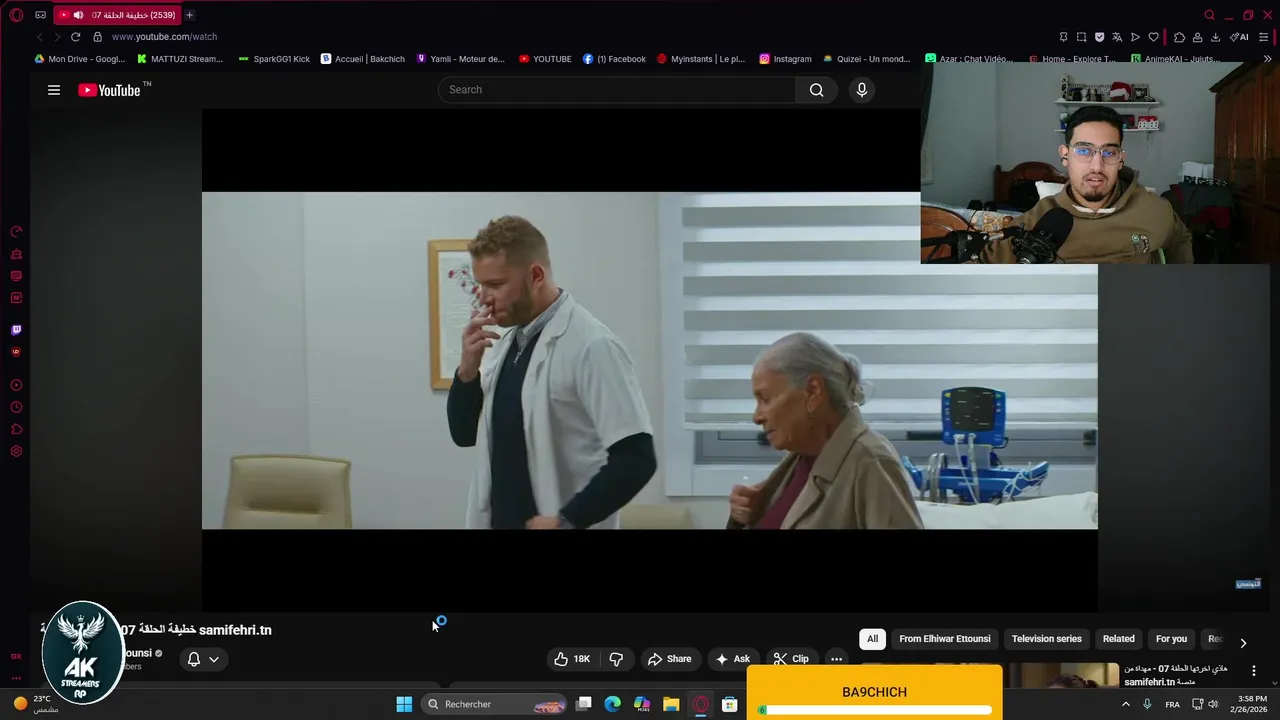
Task: Open the YOUTUBE bookmark
Action: [x=545, y=59]
